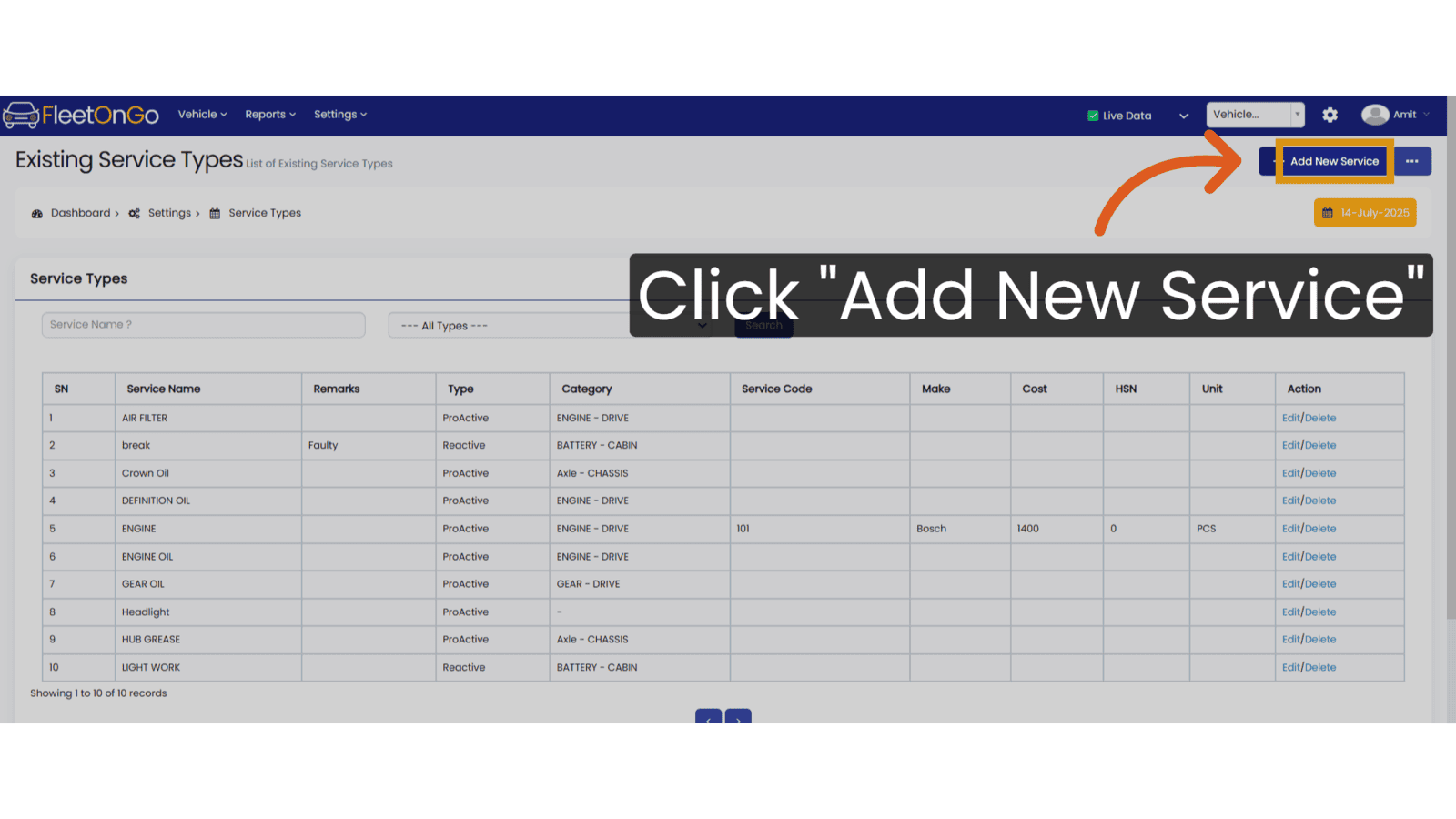Go to Dashboard breadcrumb link

pyautogui.click(x=80, y=213)
